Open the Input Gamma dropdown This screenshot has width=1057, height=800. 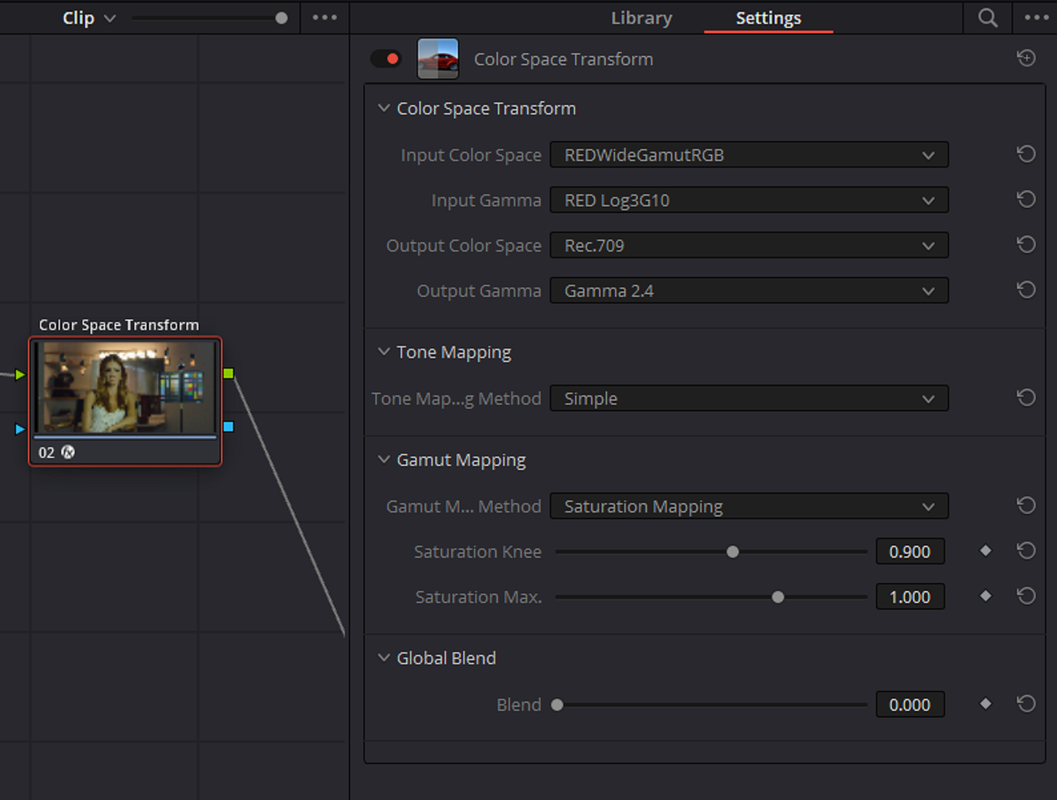(x=749, y=199)
